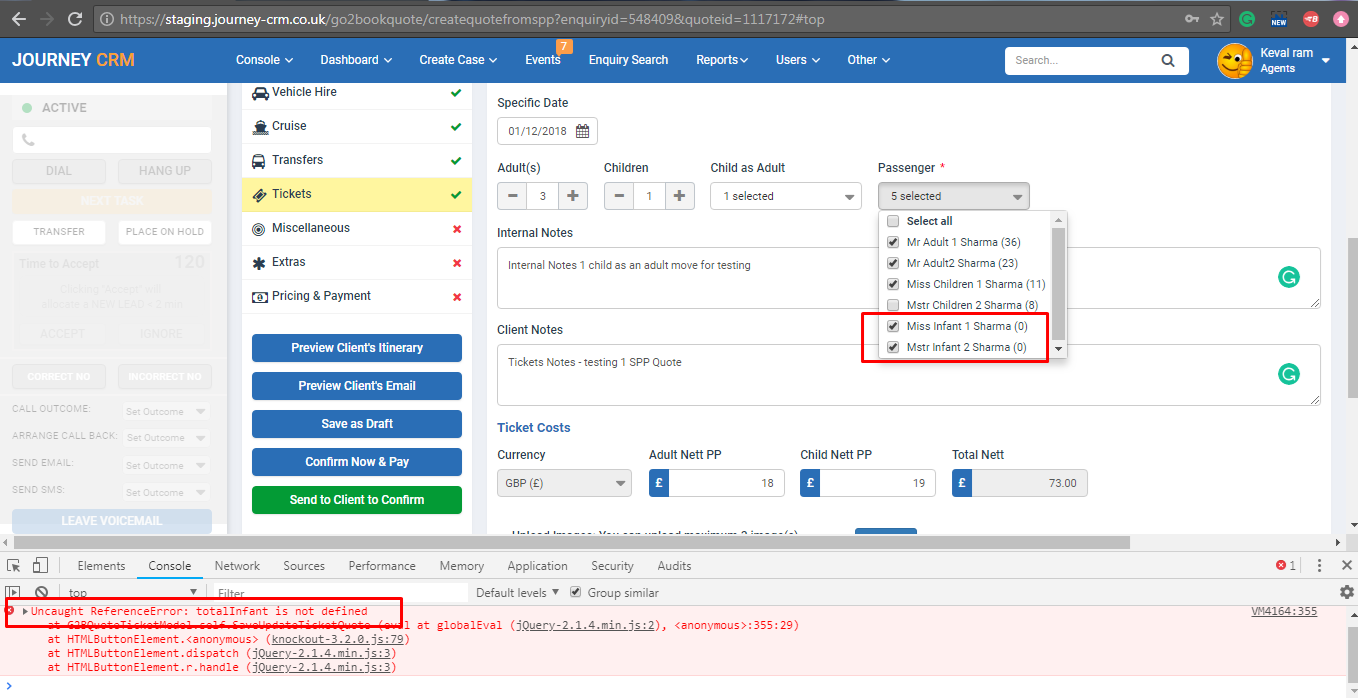Bookmark this page with the star icon
Screen dimensions: 1358x698
[x=1217, y=19]
